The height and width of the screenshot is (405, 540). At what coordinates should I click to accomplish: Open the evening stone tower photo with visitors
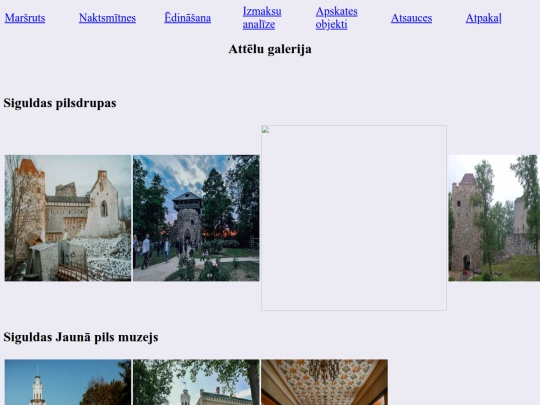click(x=196, y=218)
